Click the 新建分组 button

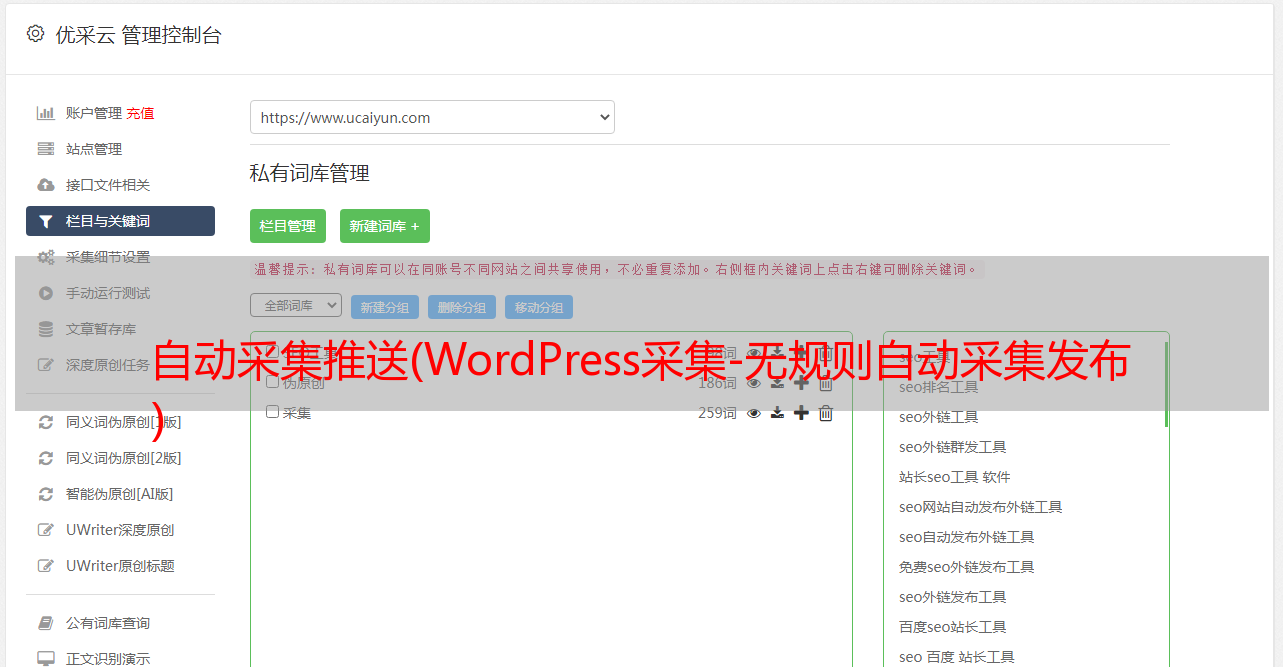pos(385,307)
